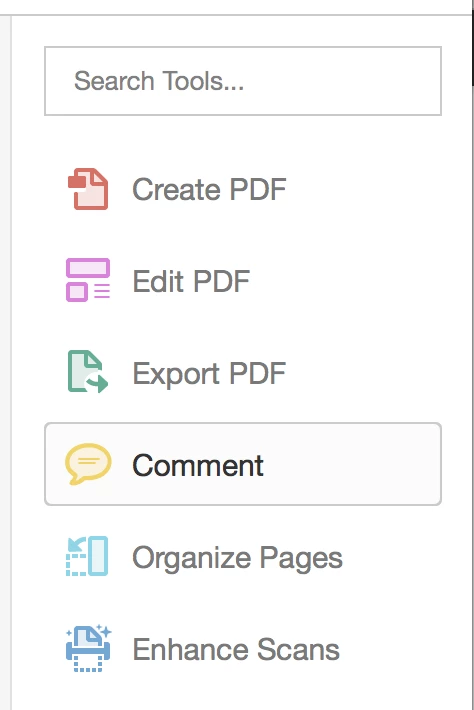474x710 pixels.
Task: Select the purple Edit PDF layout icon
Action: (88, 280)
